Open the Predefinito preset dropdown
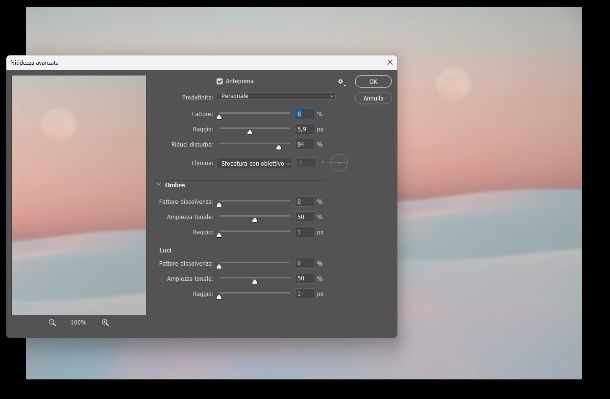This screenshot has width=610, height=399. click(x=277, y=96)
